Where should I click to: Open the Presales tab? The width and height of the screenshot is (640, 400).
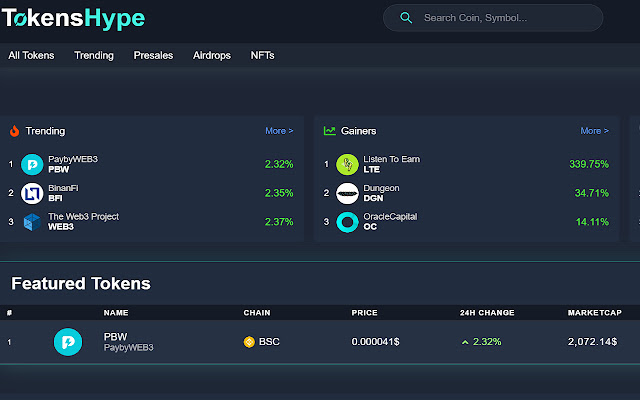tap(153, 56)
